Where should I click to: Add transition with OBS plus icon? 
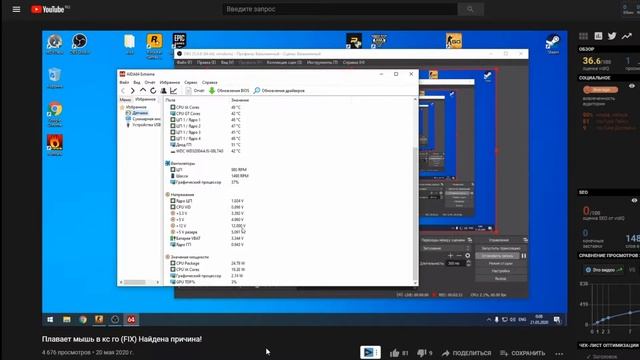pyautogui.click(x=450, y=256)
